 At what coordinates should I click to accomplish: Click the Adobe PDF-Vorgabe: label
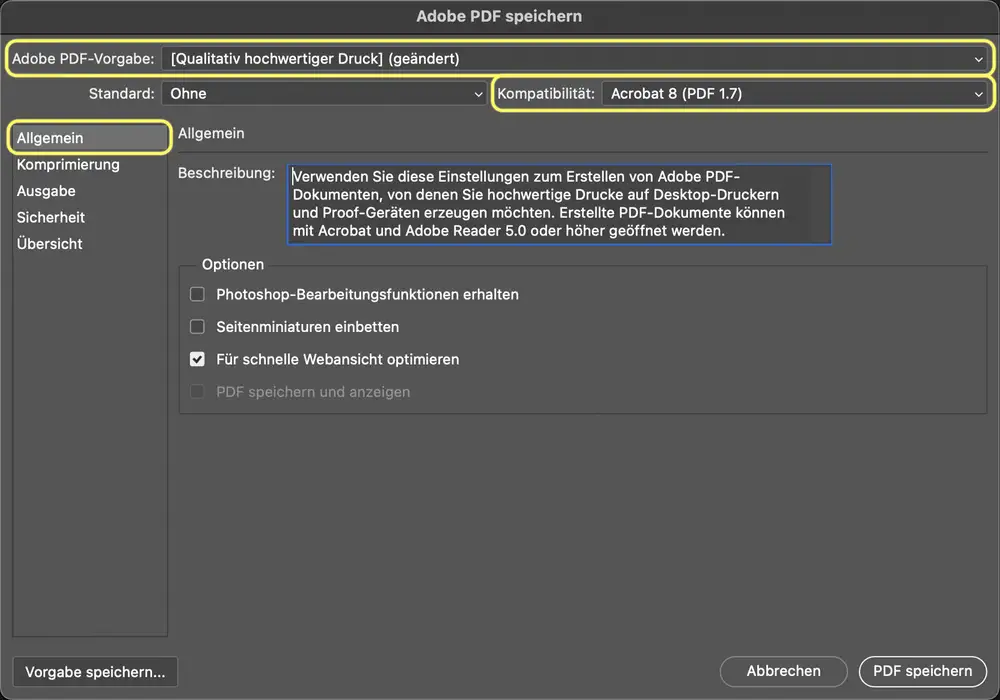[x=84, y=59]
